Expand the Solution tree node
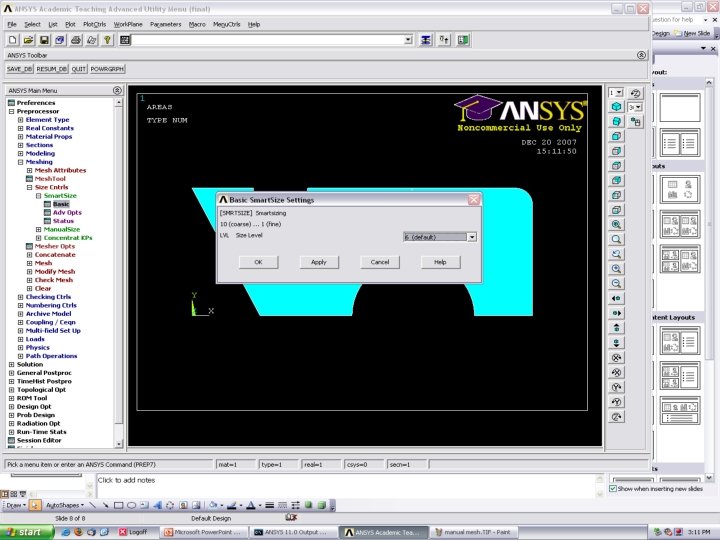This screenshot has height=540, width=720. [x=11, y=365]
